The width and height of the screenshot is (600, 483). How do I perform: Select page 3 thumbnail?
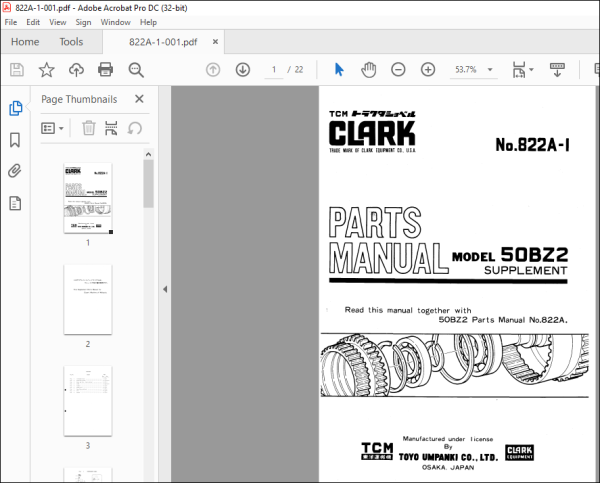coord(88,401)
